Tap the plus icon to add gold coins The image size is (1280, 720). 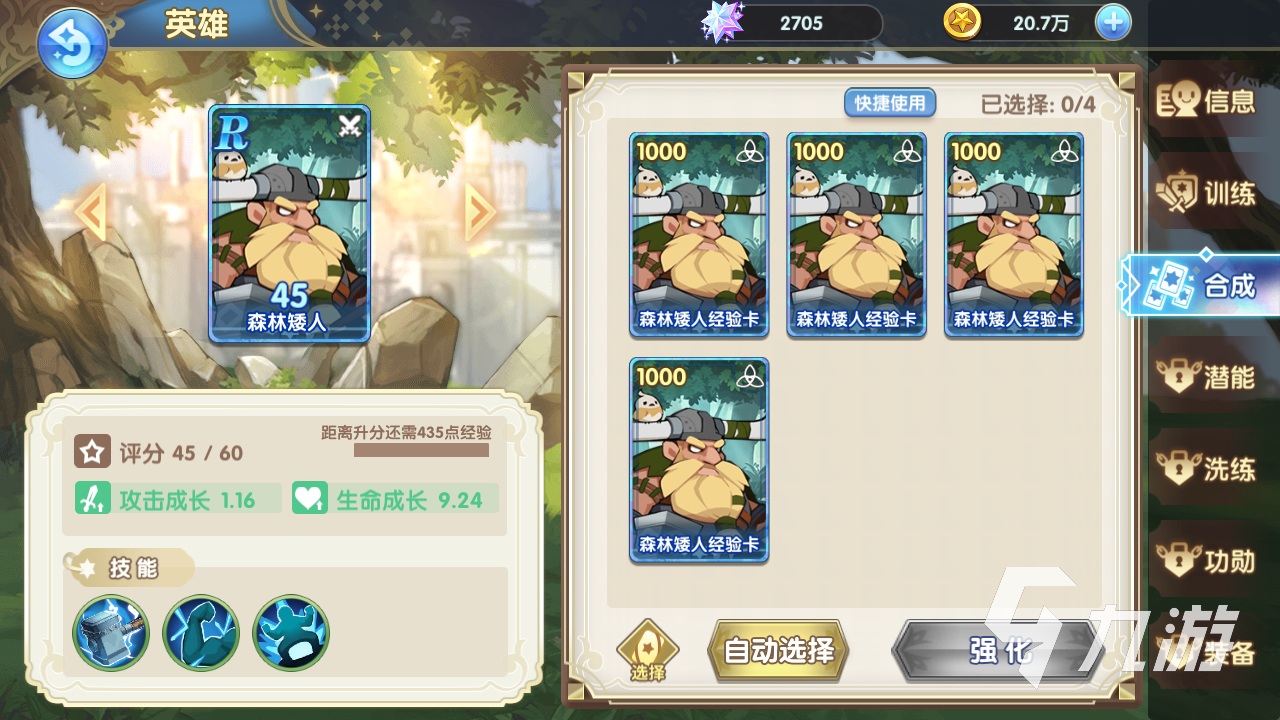click(x=1113, y=22)
